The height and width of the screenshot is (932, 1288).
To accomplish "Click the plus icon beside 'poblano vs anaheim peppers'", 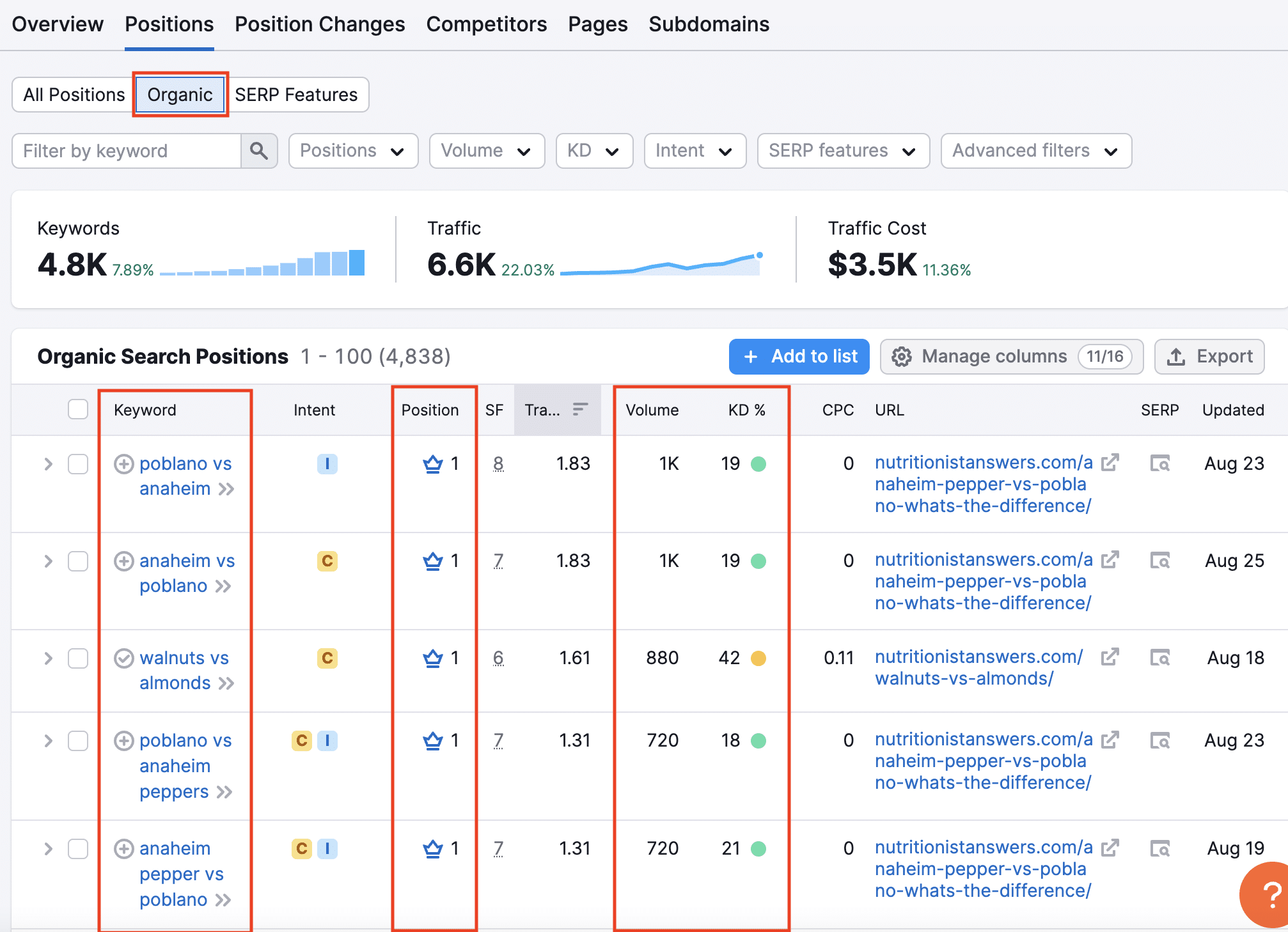I will [x=124, y=741].
